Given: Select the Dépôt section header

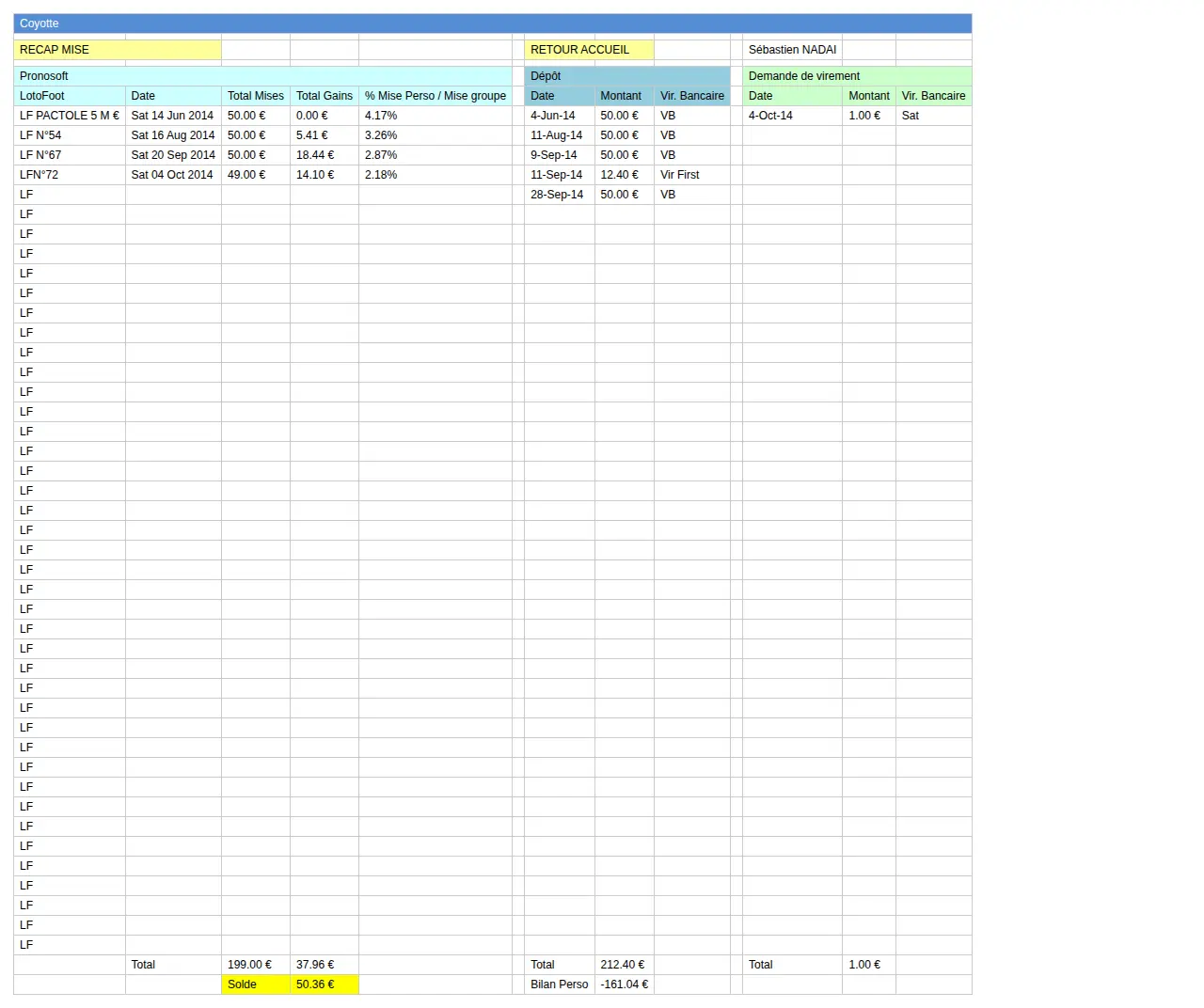Looking at the screenshot, I should tap(627, 76).
